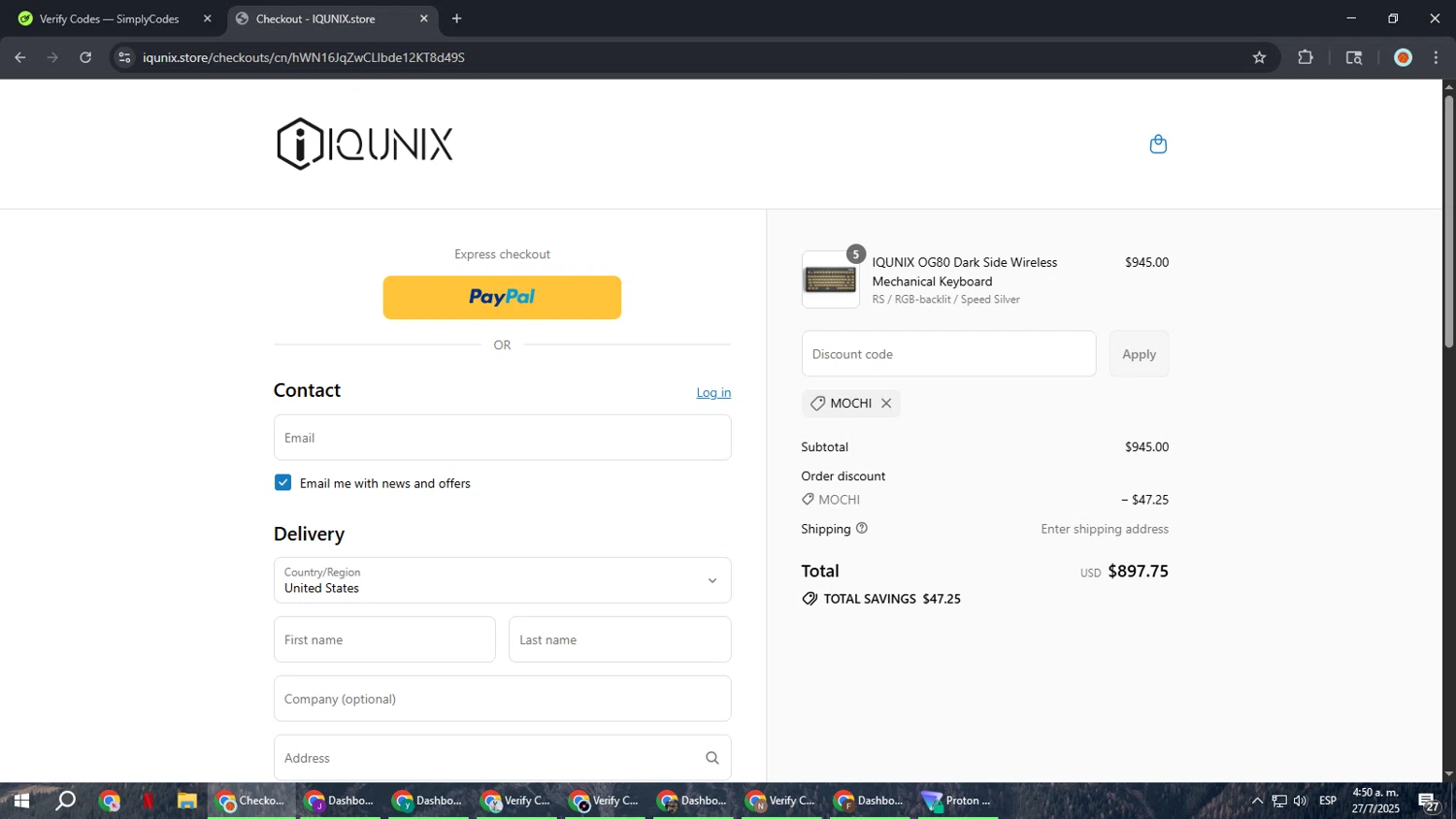The image size is (1456, 819).
Task: Click the Last name field
Action: click(619, 639)
